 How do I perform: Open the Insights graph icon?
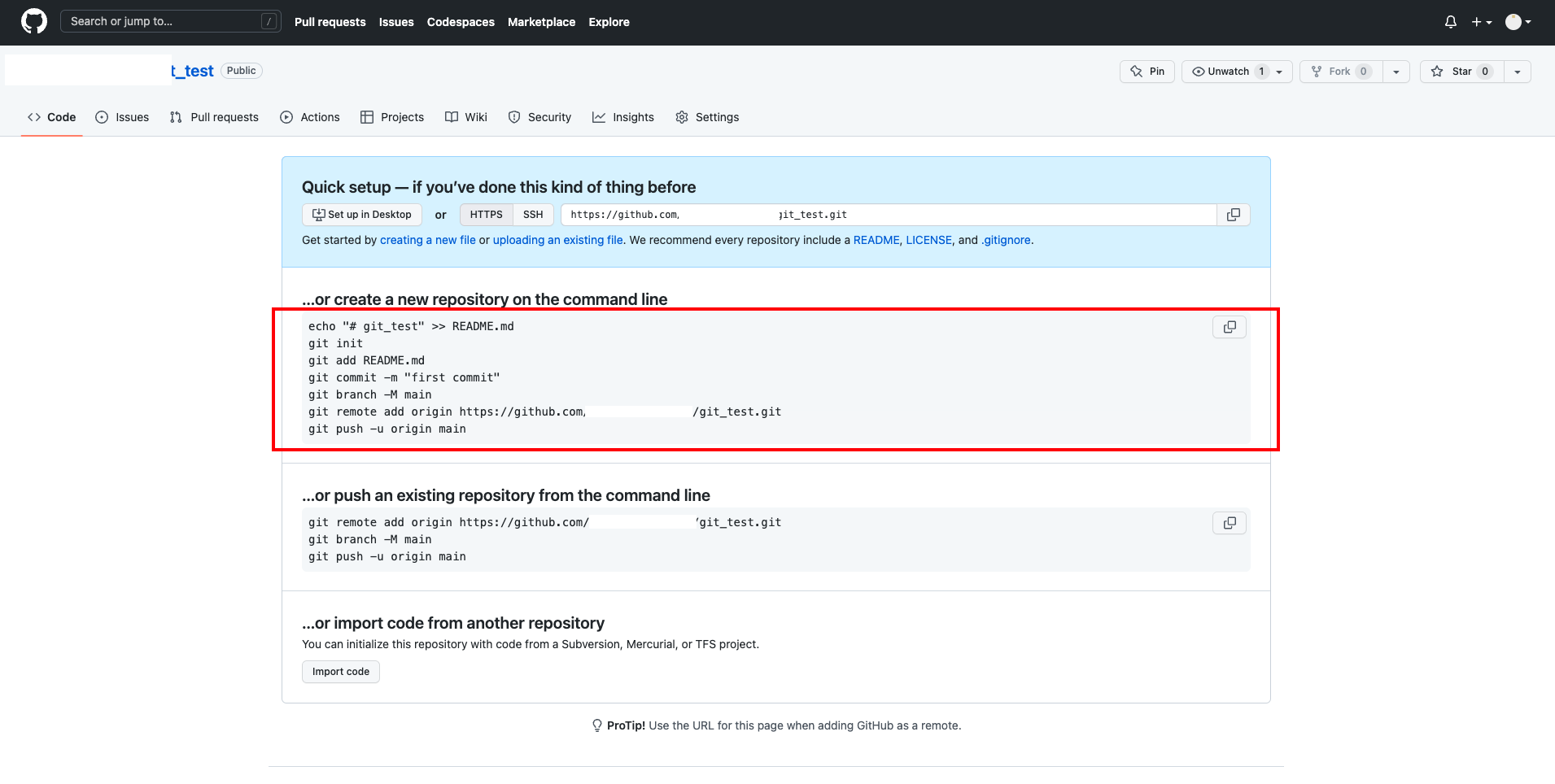tap(598, 117)
